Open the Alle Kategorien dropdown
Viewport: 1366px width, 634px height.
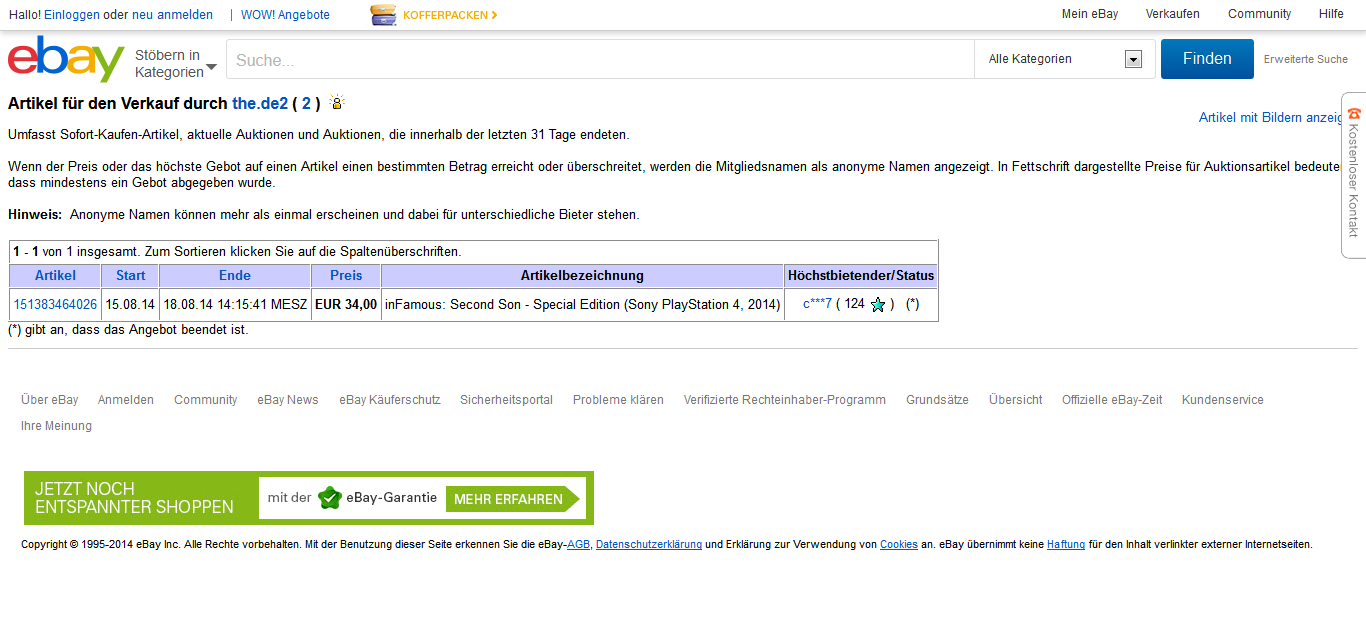point(1065,59)
